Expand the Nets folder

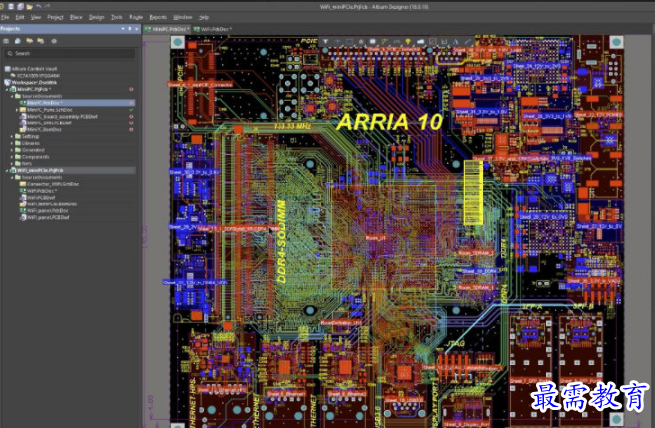click(x=12, y=164)
